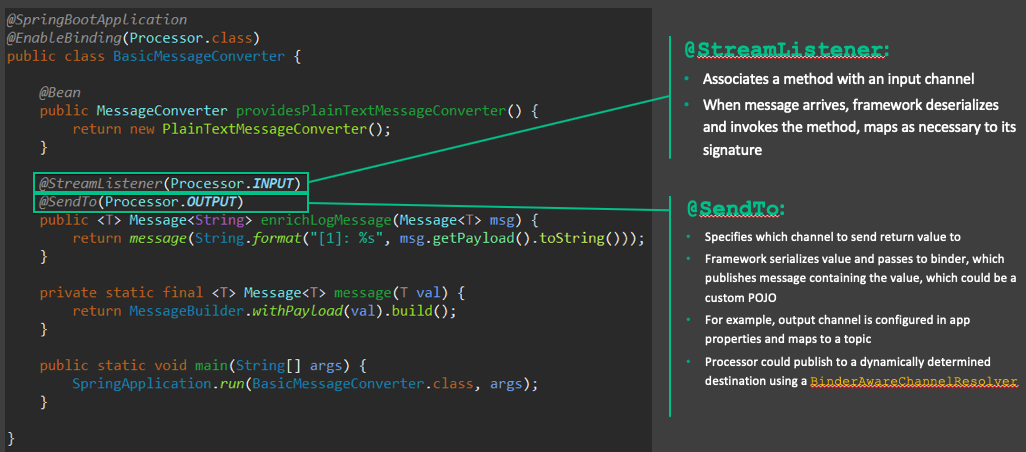This screenshot has width=1026, height=452.
Task: Click the @SendTo: heading on the right
Action: (x=736, y=209)
